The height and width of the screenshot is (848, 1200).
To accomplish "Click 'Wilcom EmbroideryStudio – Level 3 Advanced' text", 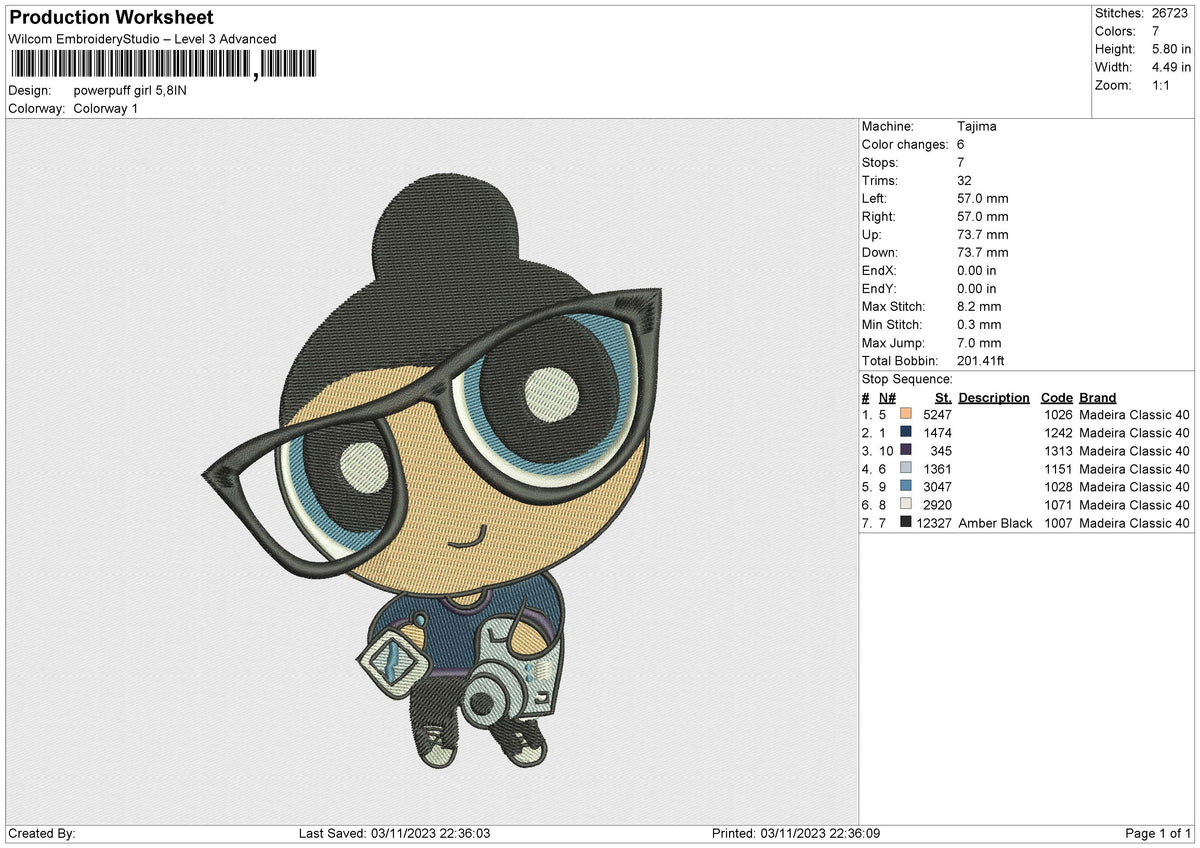I will [x=142, y=39].
